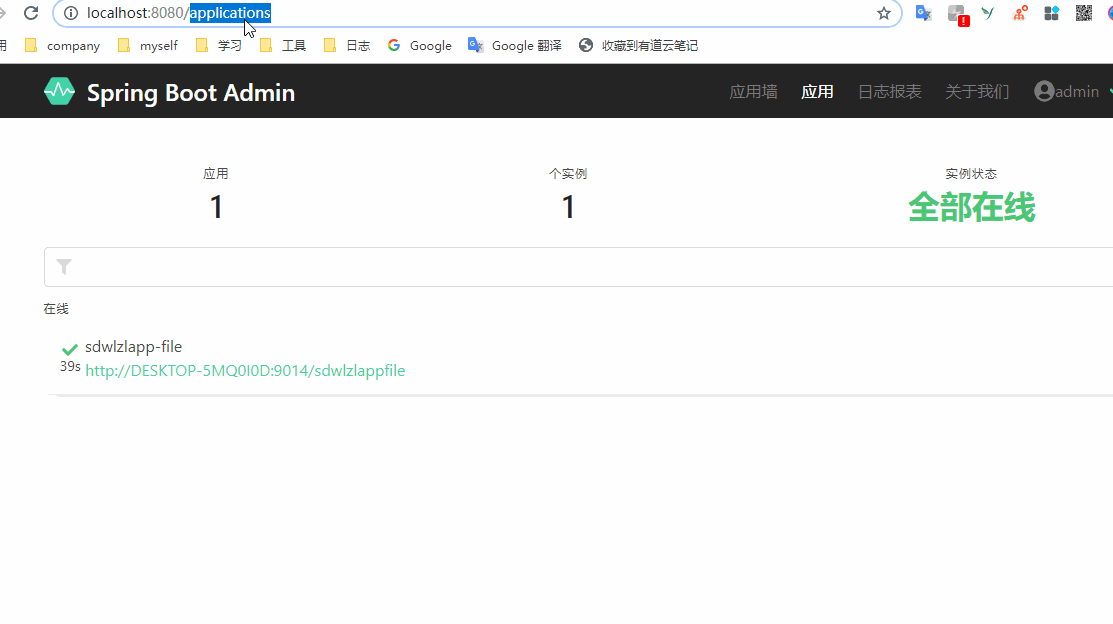The width and height of the screenshot is (1113, 624).
Task: Click the 收藏到有道云笔记 bookmark
Action: point(638,45)
